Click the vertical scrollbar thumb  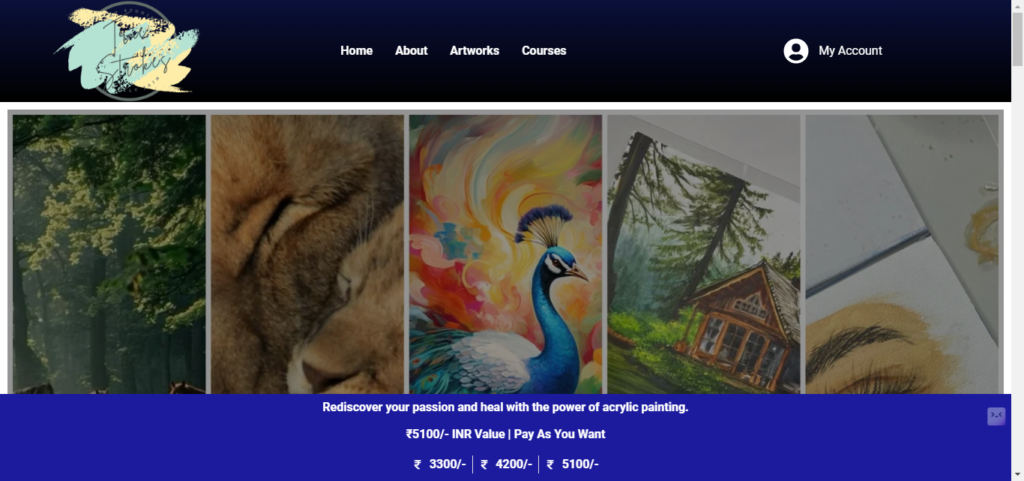click(1017, 39)
